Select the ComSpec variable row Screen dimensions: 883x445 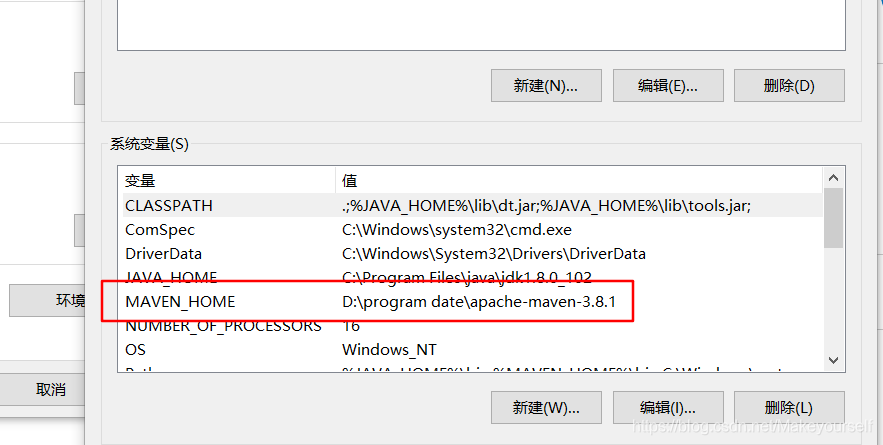tap(472, 230)
